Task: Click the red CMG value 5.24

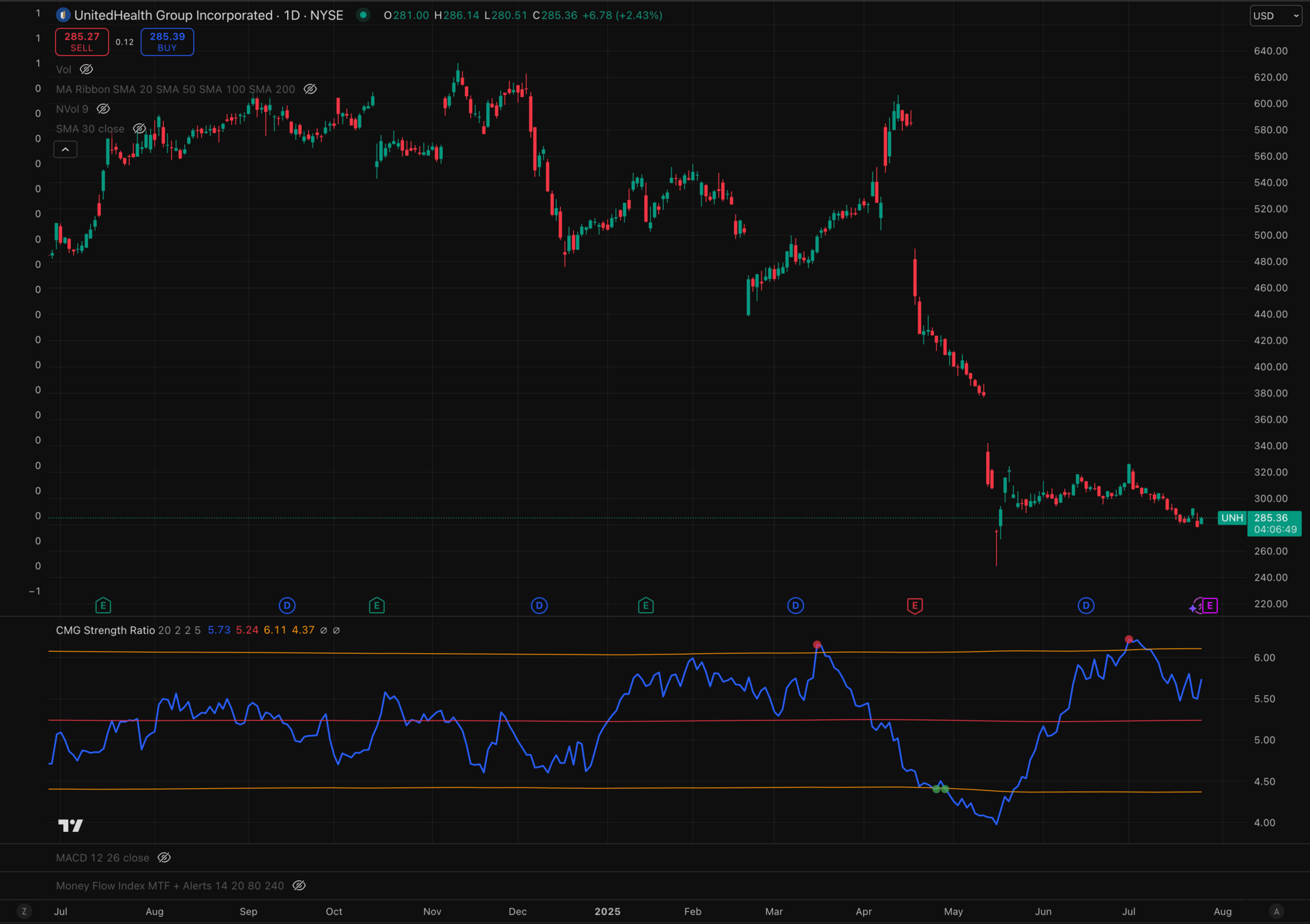Action: tap(247, 631)
